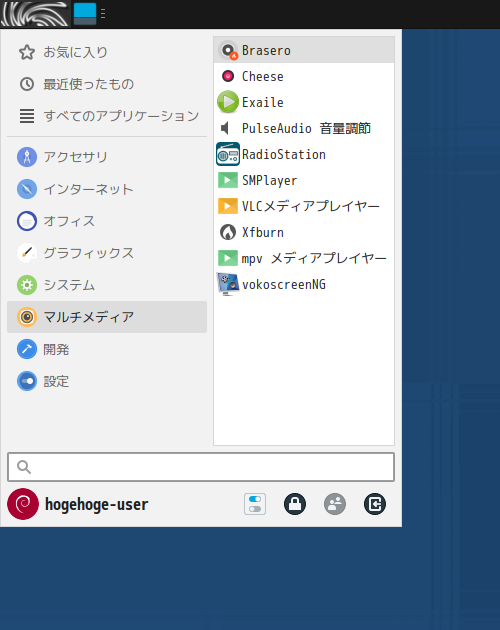Open the settings manager toggle icon
Screen dimensions: 500x630
click(255, 504)
